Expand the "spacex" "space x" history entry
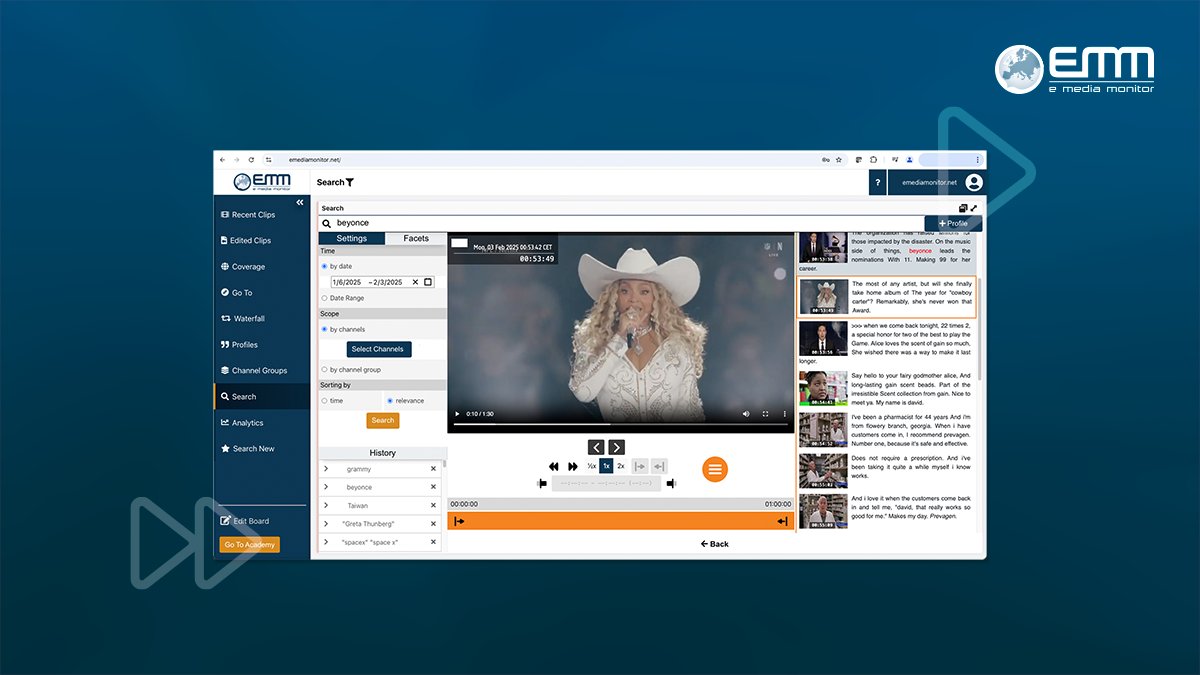The width and height of the screenshot is (1200, 675). (x=326, y=542)
